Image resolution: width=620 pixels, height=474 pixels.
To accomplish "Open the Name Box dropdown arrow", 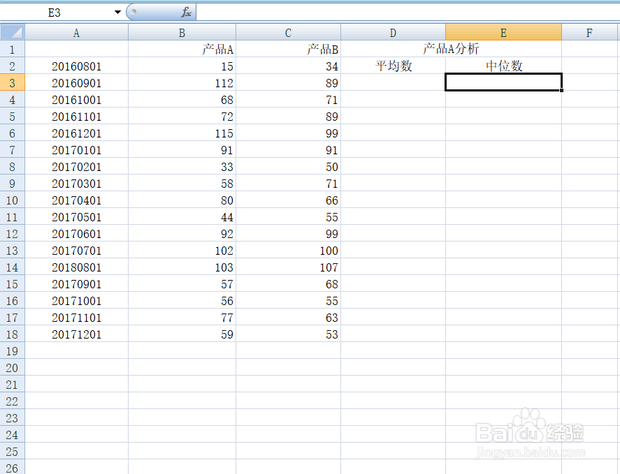I will 117,12.
